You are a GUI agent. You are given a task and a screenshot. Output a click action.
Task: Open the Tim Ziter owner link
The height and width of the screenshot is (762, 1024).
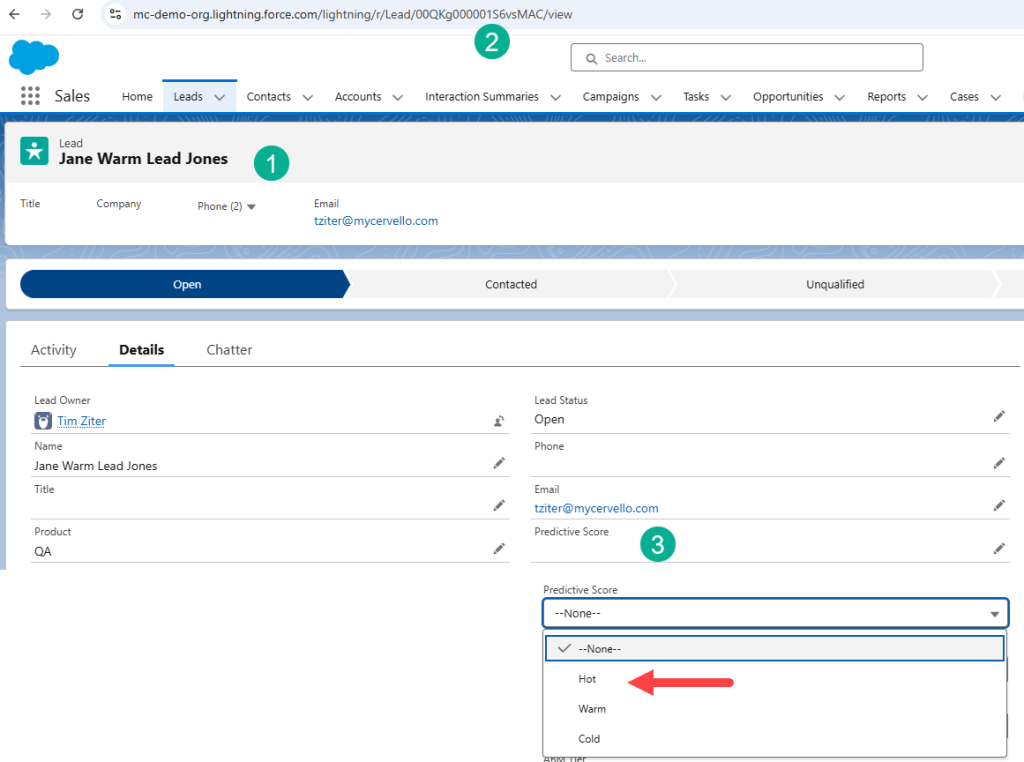click(81, 421)
